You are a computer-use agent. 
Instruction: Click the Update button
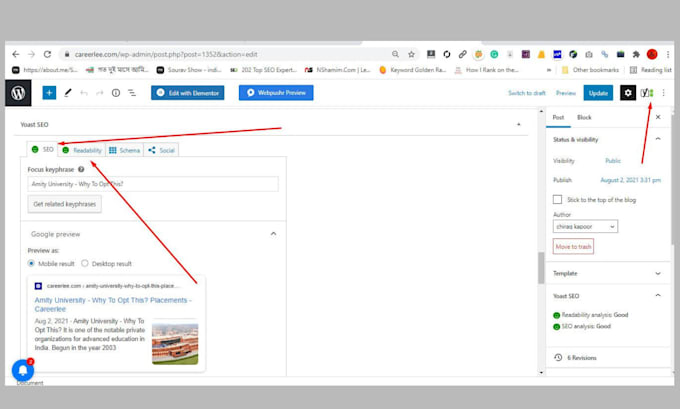[598, 93]
